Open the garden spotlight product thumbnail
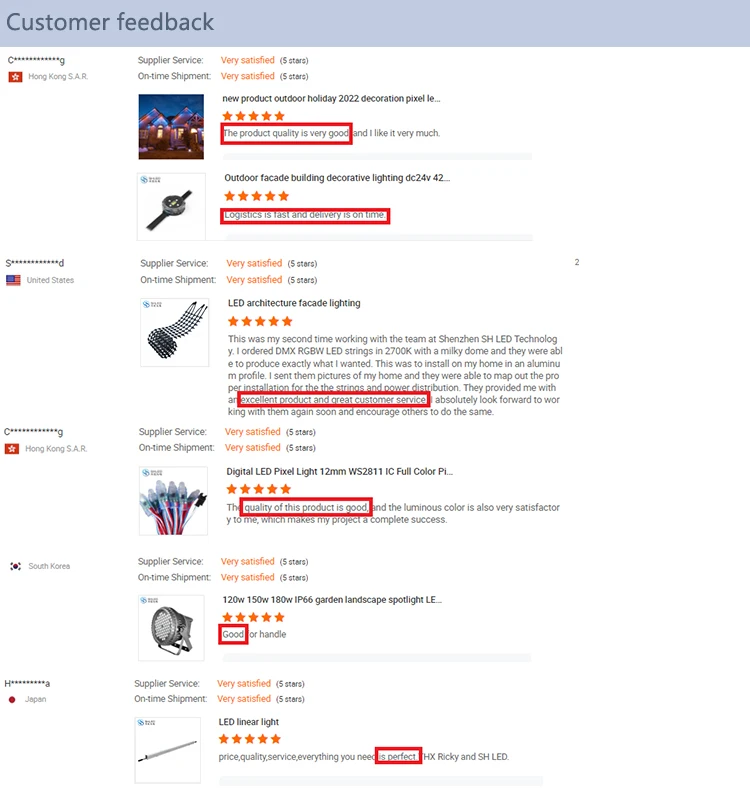 (x=171, y=628)
